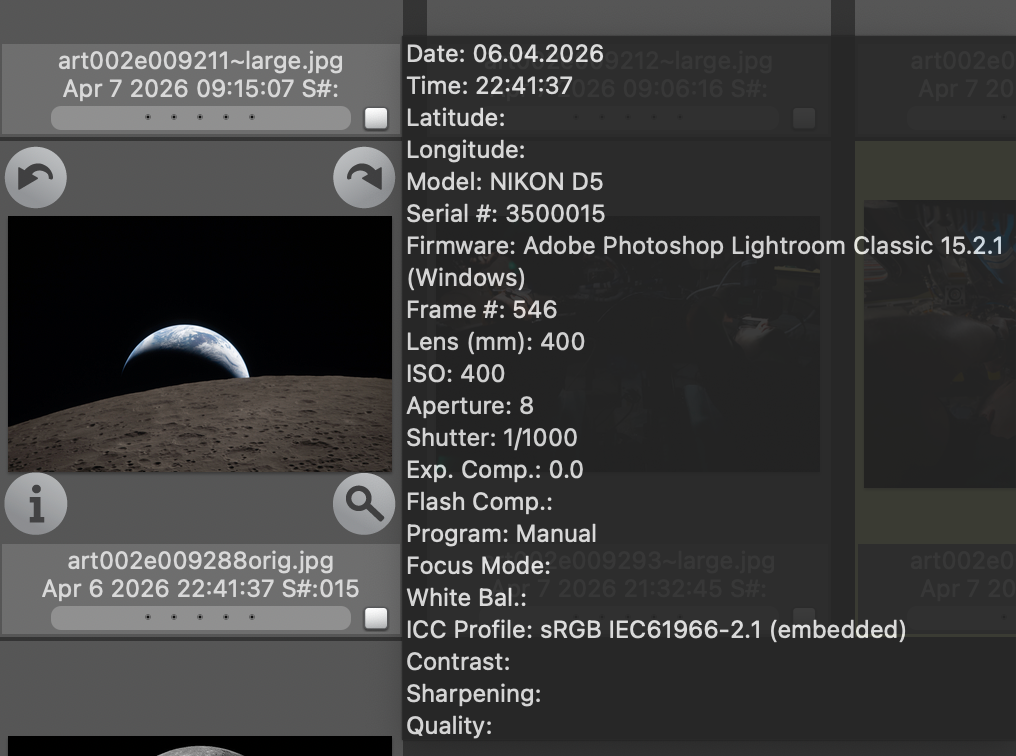Click the filename art002e009288orig.jpg
Screen dimensions: 1016x756
click(x=200, y=561)
